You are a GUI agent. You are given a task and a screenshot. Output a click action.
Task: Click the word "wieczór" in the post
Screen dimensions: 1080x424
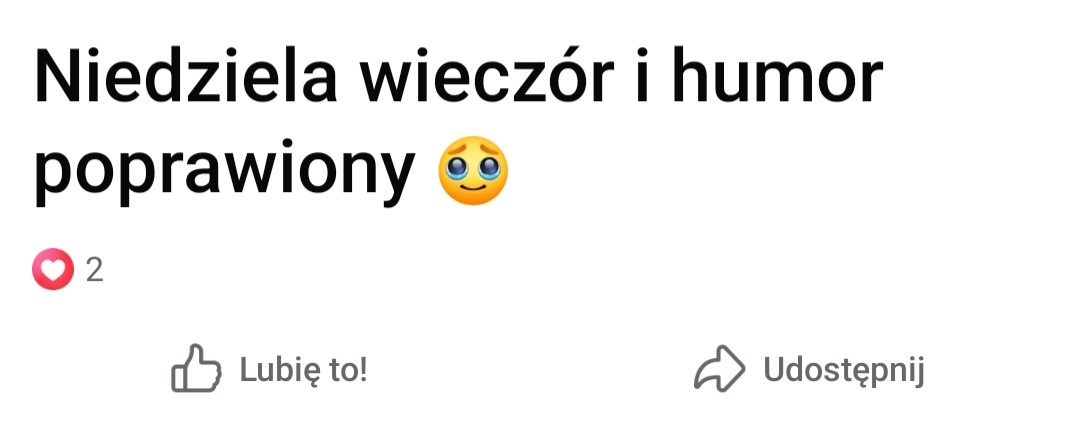(488, 76)
